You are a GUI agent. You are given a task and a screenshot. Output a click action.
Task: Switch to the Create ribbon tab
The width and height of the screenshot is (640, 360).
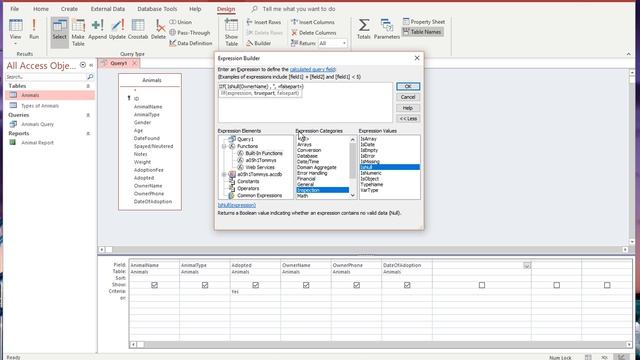pyautogui.click(x=69, y=9)
